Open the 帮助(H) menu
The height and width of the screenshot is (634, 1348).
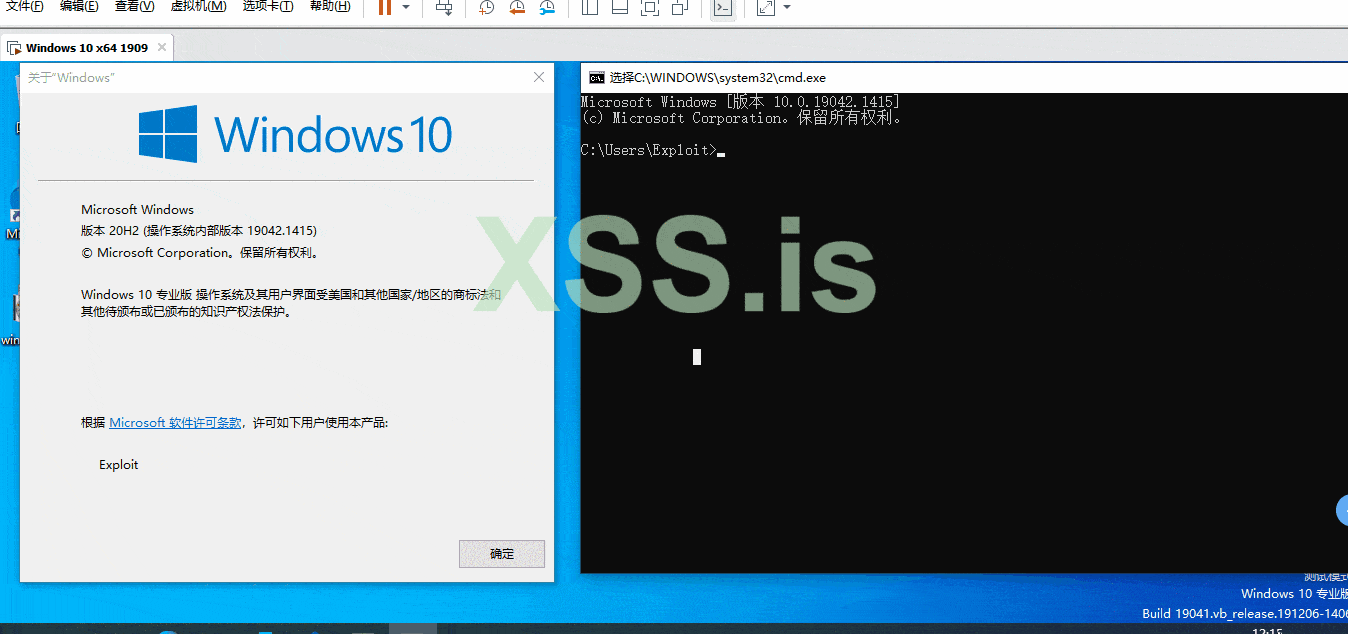pos(329,7)
